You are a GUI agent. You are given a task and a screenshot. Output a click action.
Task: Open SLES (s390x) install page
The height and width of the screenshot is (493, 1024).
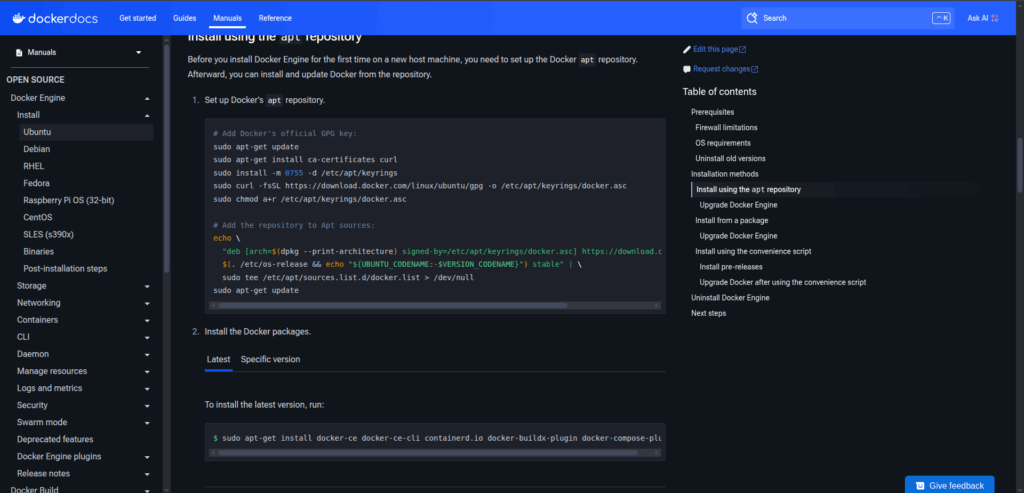coord(49,234)
